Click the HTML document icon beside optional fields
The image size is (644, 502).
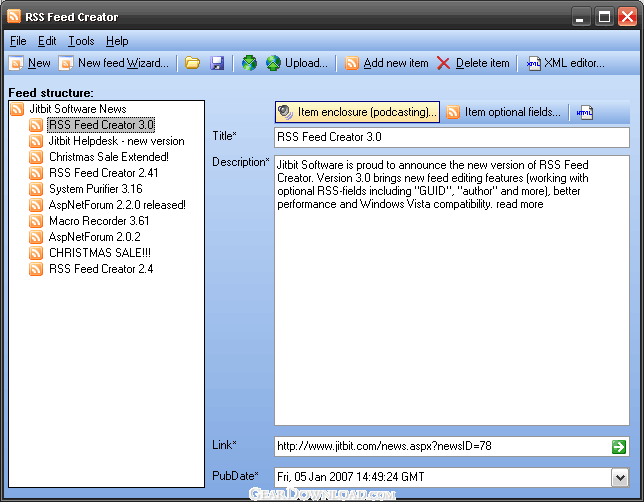pos(585,113)
